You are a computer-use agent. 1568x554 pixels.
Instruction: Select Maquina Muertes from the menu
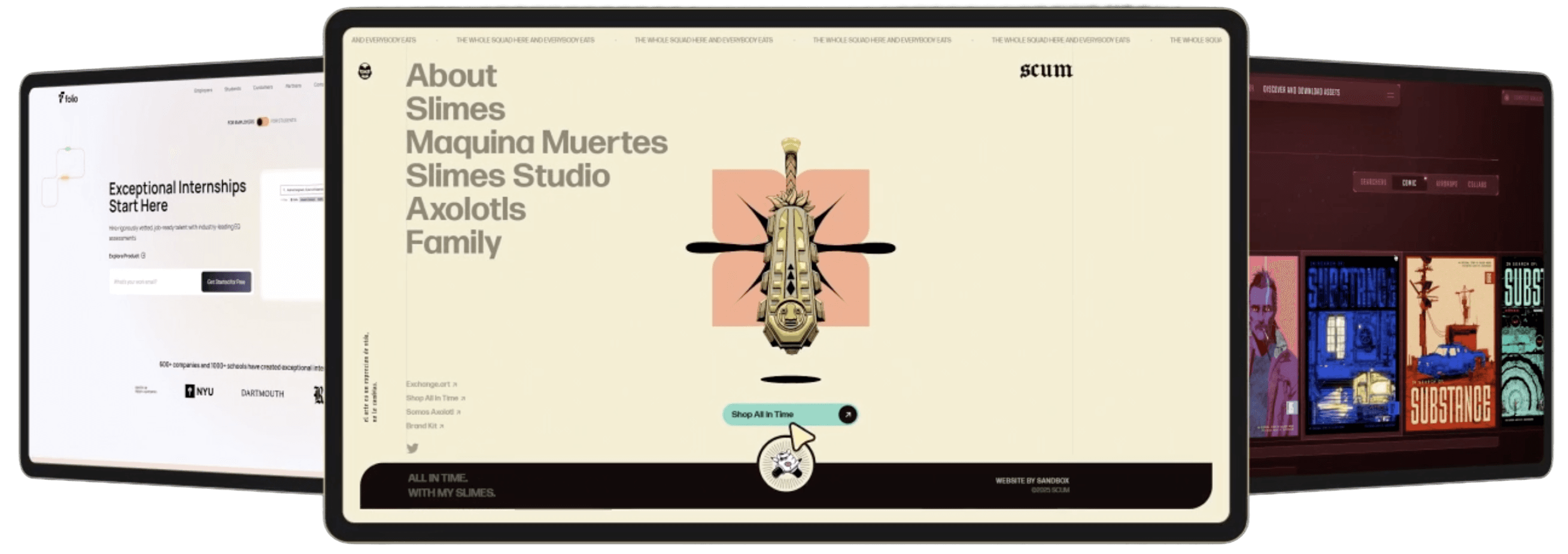(536, 142)
